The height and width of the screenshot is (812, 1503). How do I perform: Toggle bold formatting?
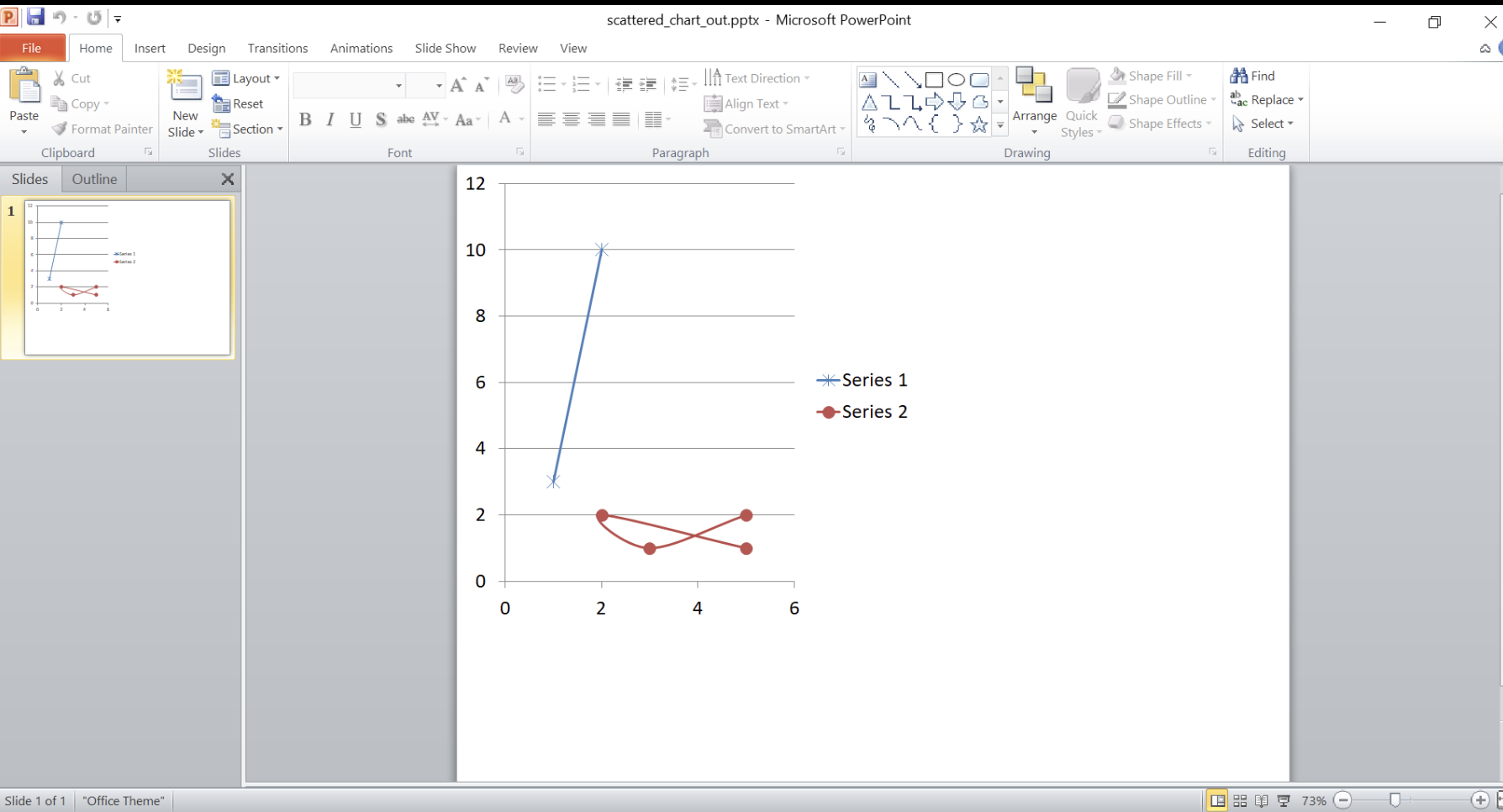pyautogui.click(x=305, y=119)
